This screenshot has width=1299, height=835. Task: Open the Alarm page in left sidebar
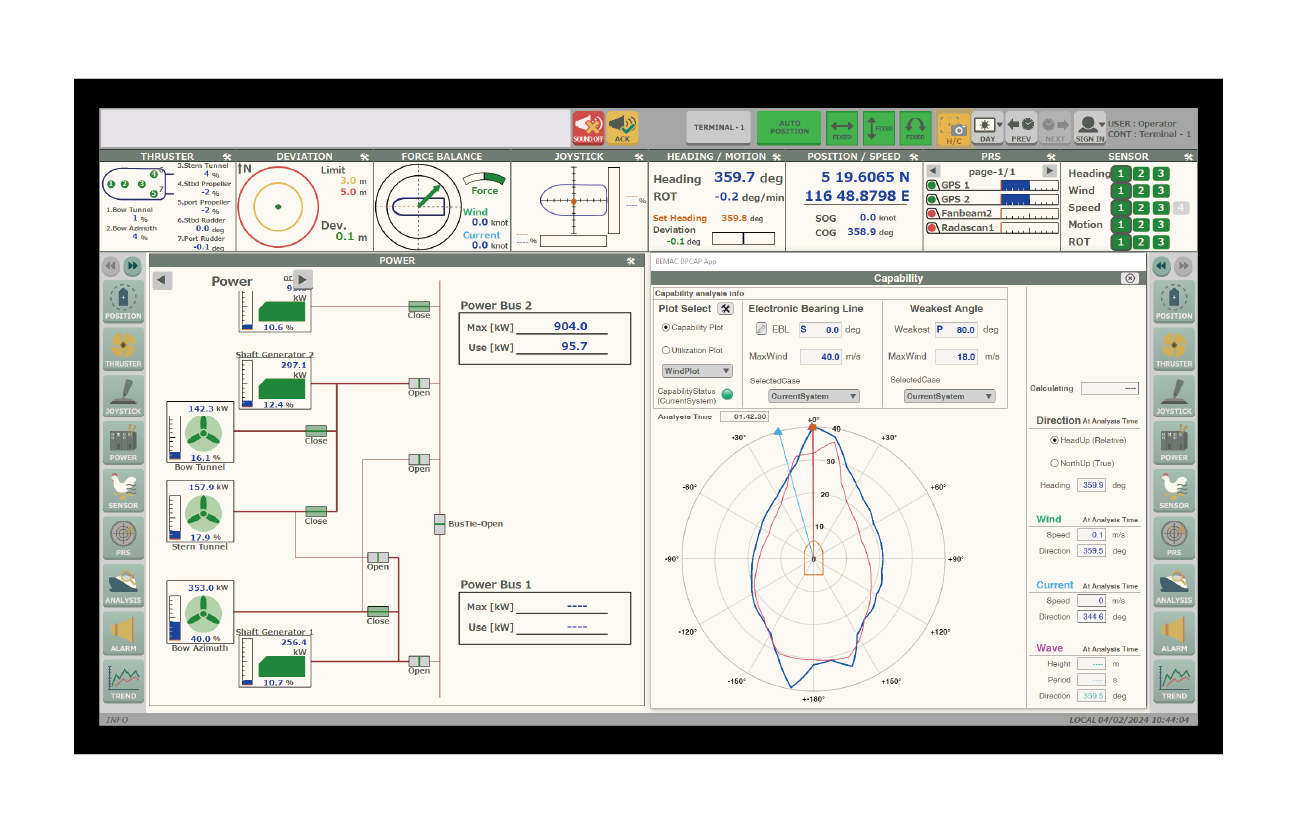tap(123, 633)
